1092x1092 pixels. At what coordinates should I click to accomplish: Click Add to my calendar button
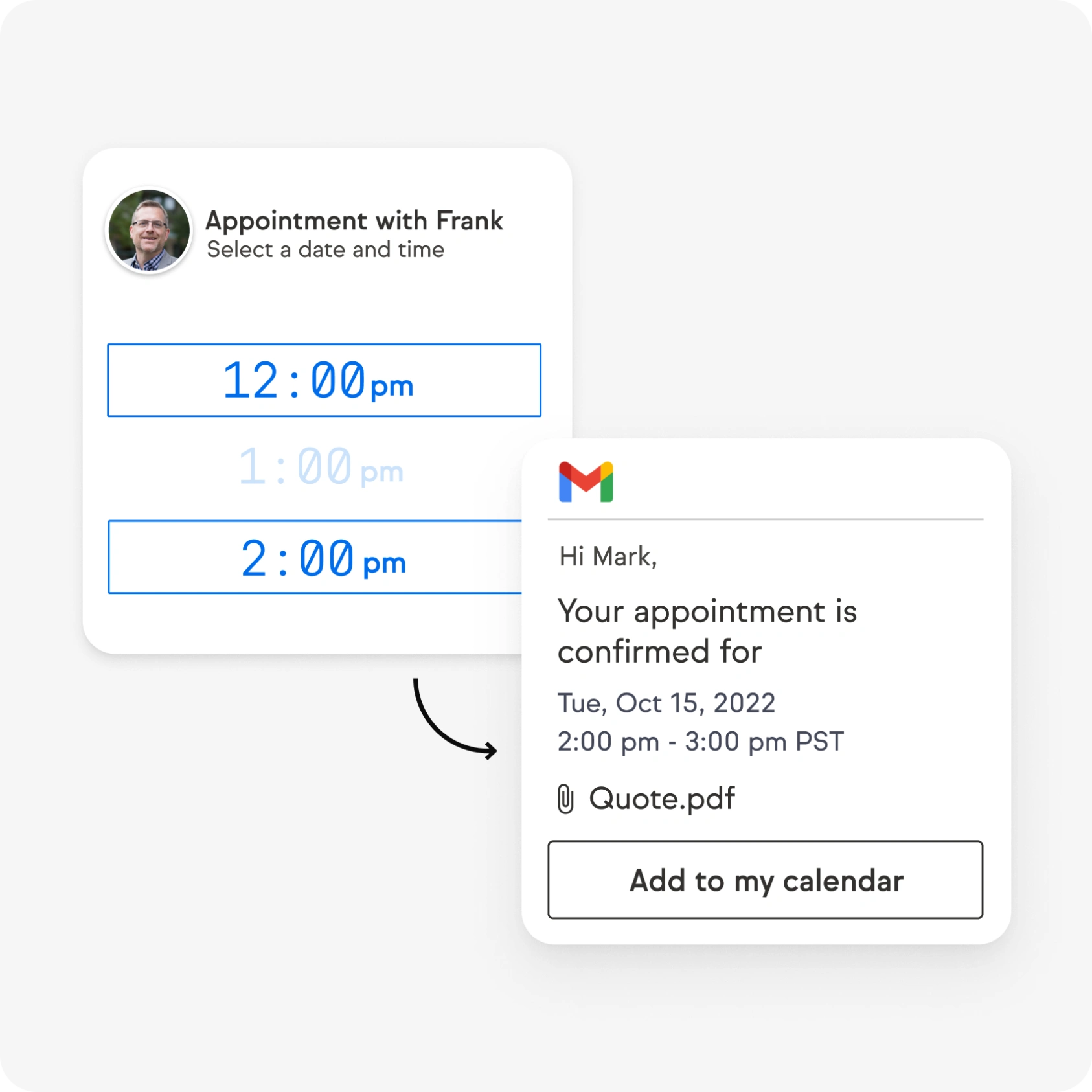[766, 880]
